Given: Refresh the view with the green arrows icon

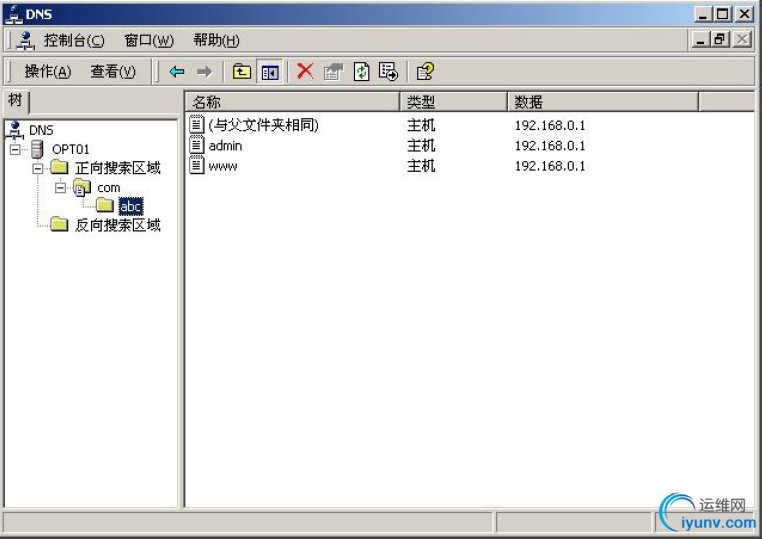Looking at the screenshot, I should 362,72.
